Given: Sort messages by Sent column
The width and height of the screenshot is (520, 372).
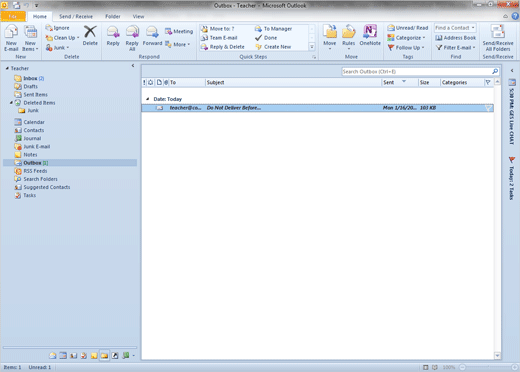Looking at the screenshot, I should pos(399,82).
